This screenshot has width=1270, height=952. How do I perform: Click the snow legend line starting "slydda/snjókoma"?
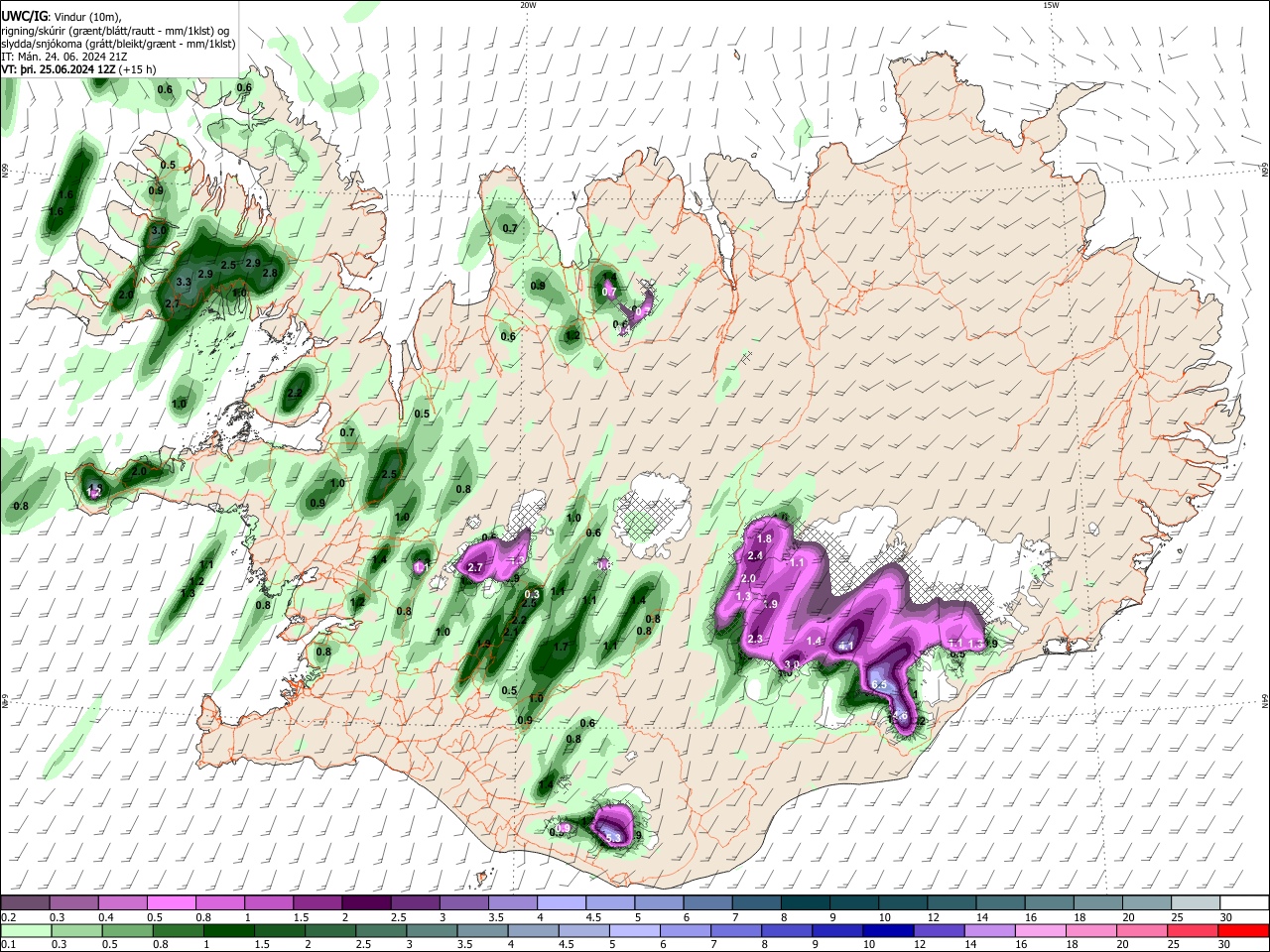point(117,44)
